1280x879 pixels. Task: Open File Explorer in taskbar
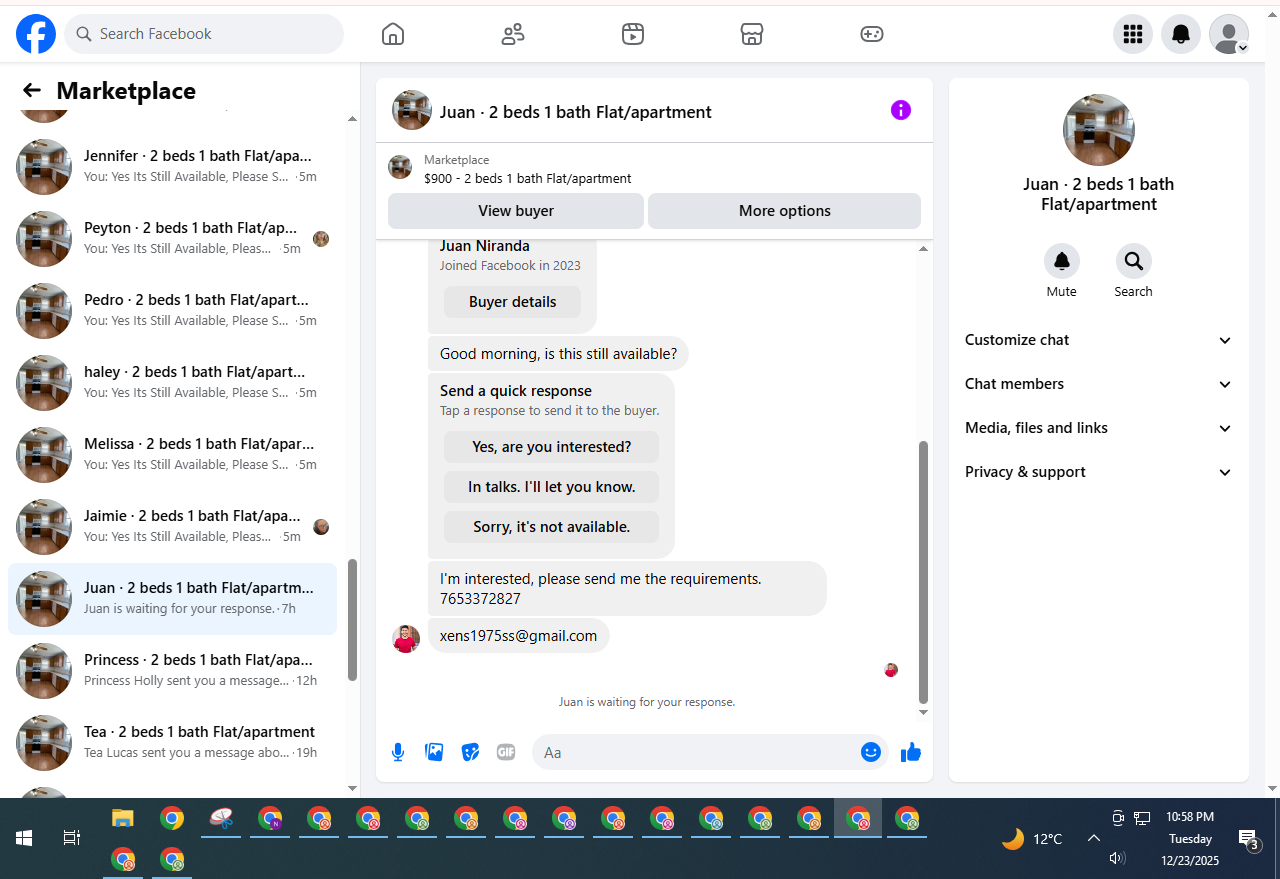pyautogui.click(x=122, y=818)
